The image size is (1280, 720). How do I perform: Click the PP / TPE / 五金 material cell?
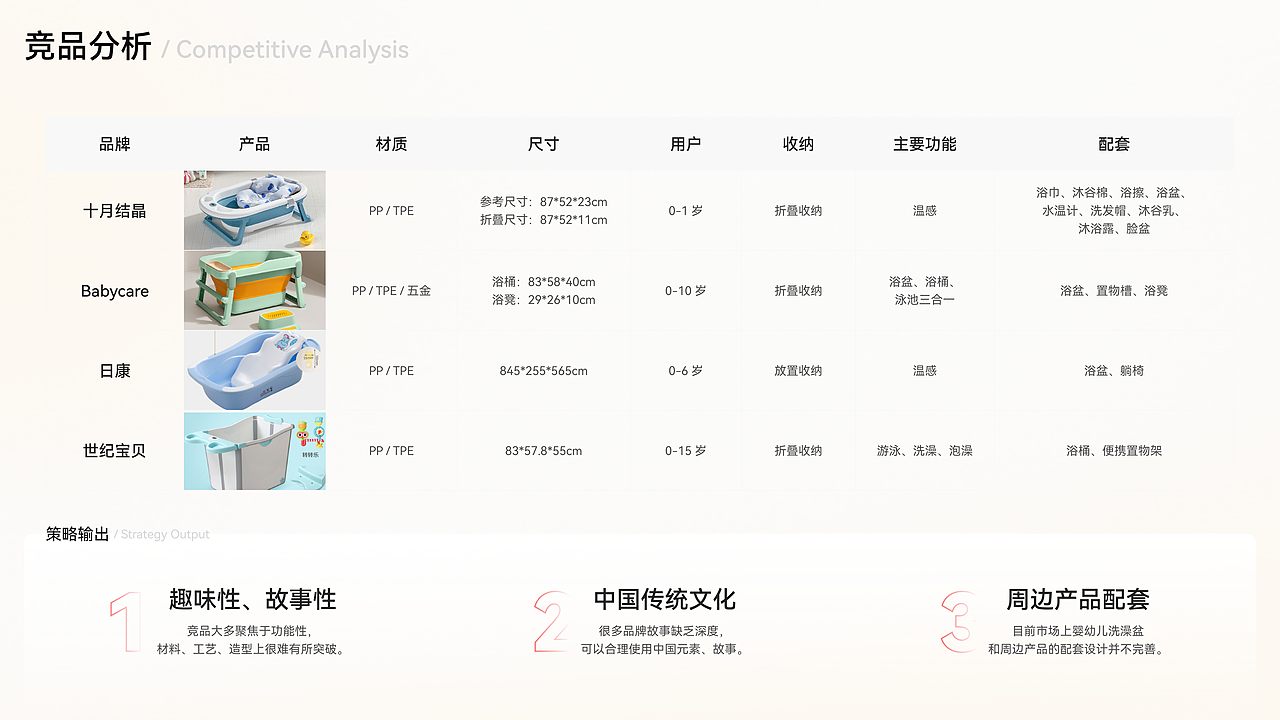click(391, 291)
